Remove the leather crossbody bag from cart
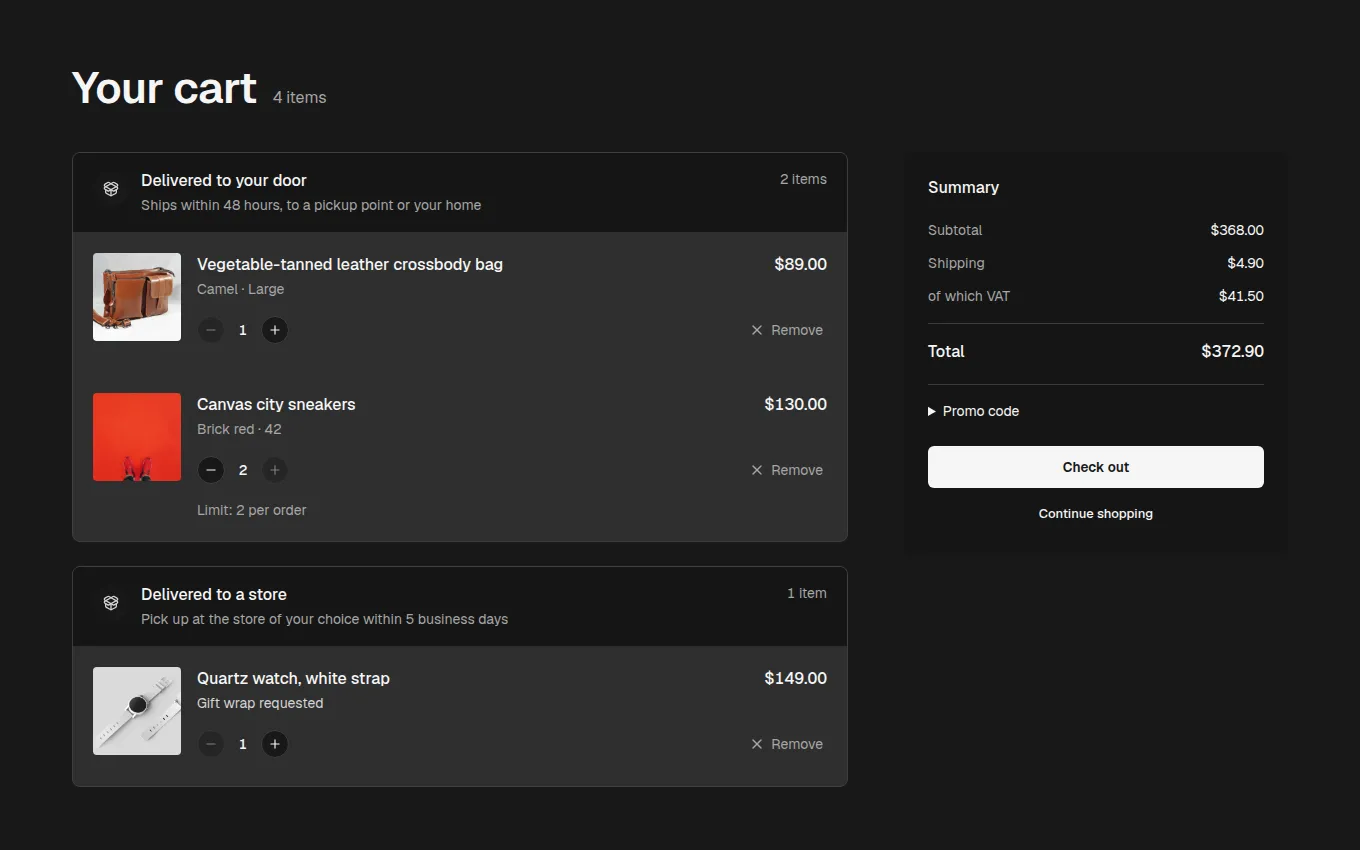The width and height of the screenshot is (1360, 850). [x=787, y=330]
